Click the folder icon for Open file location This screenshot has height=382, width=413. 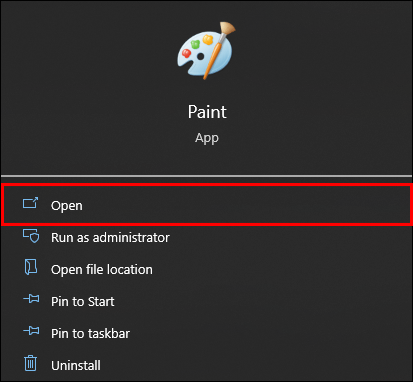coord(31,267)
